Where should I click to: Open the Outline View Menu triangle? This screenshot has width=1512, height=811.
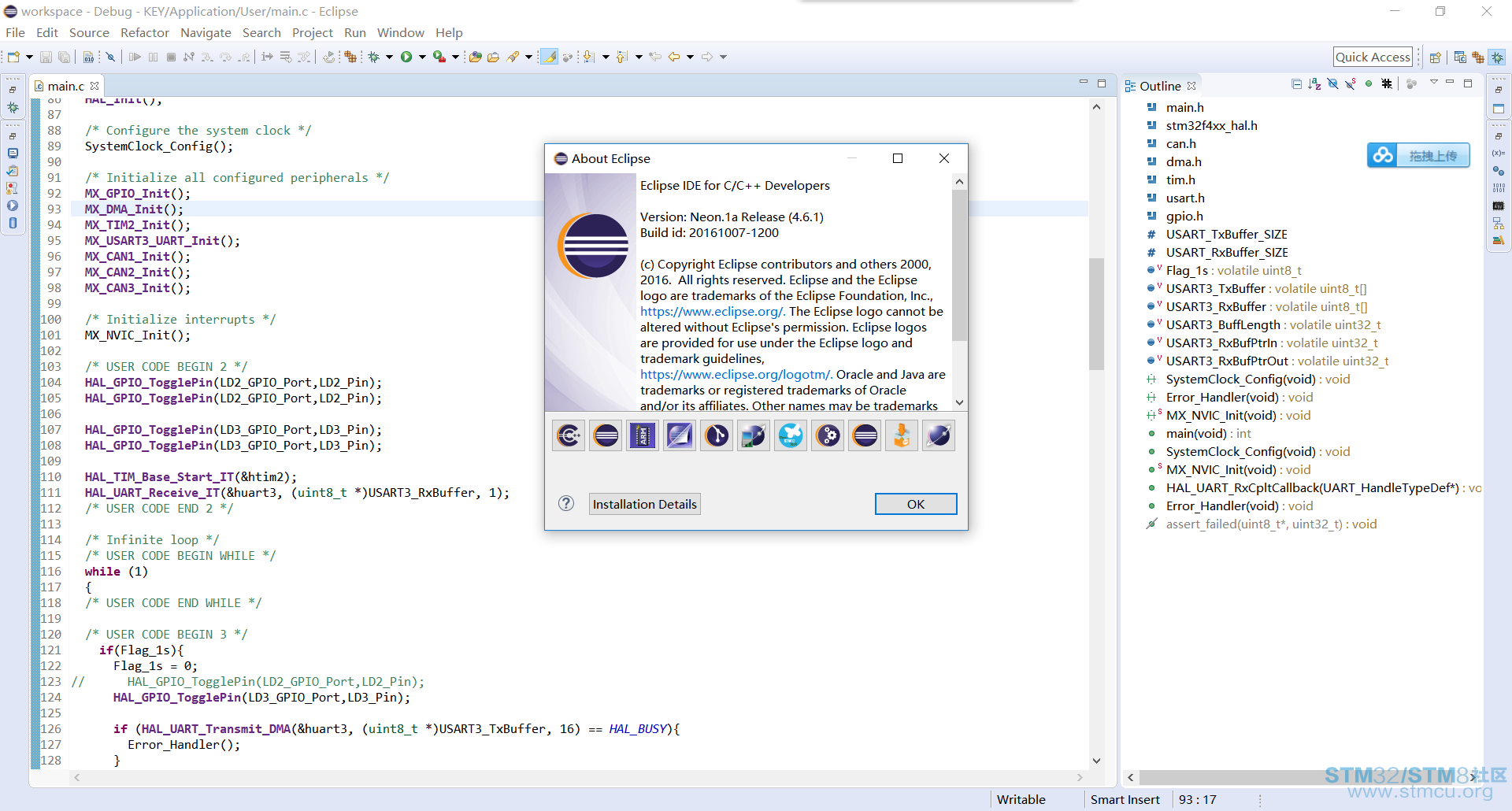1434,83
